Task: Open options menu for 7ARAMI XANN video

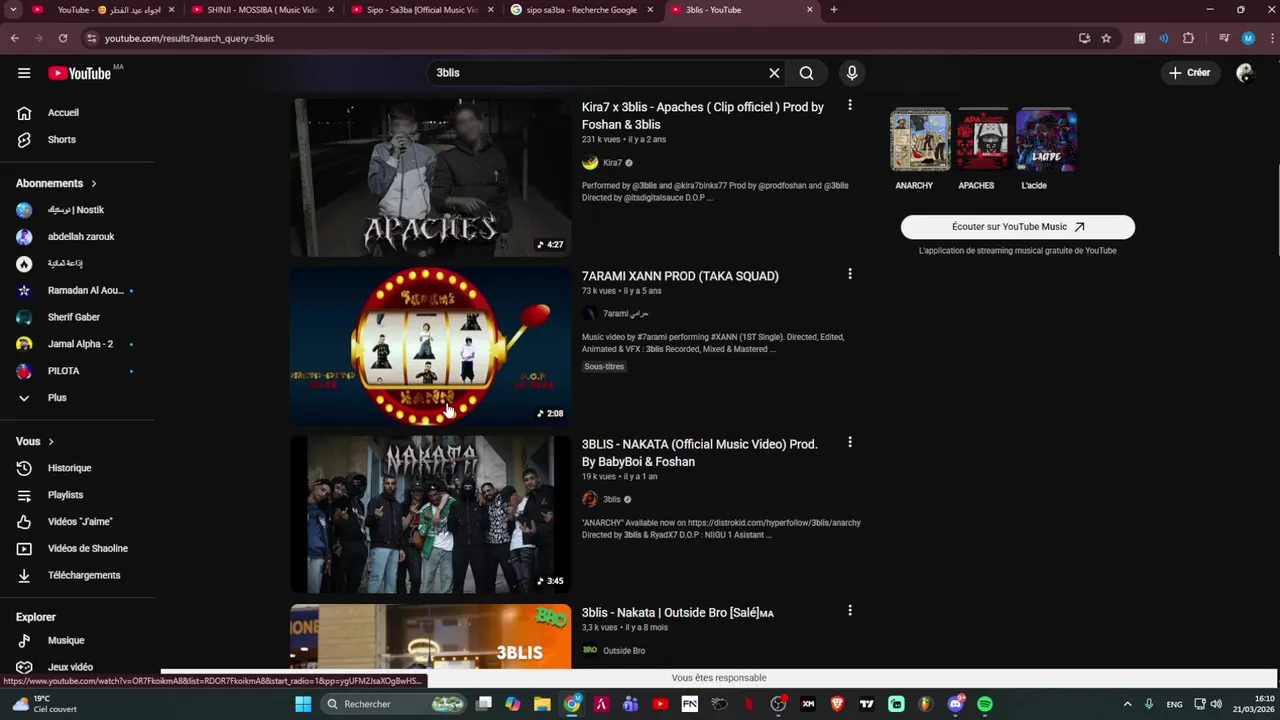Action: point(850,274)
